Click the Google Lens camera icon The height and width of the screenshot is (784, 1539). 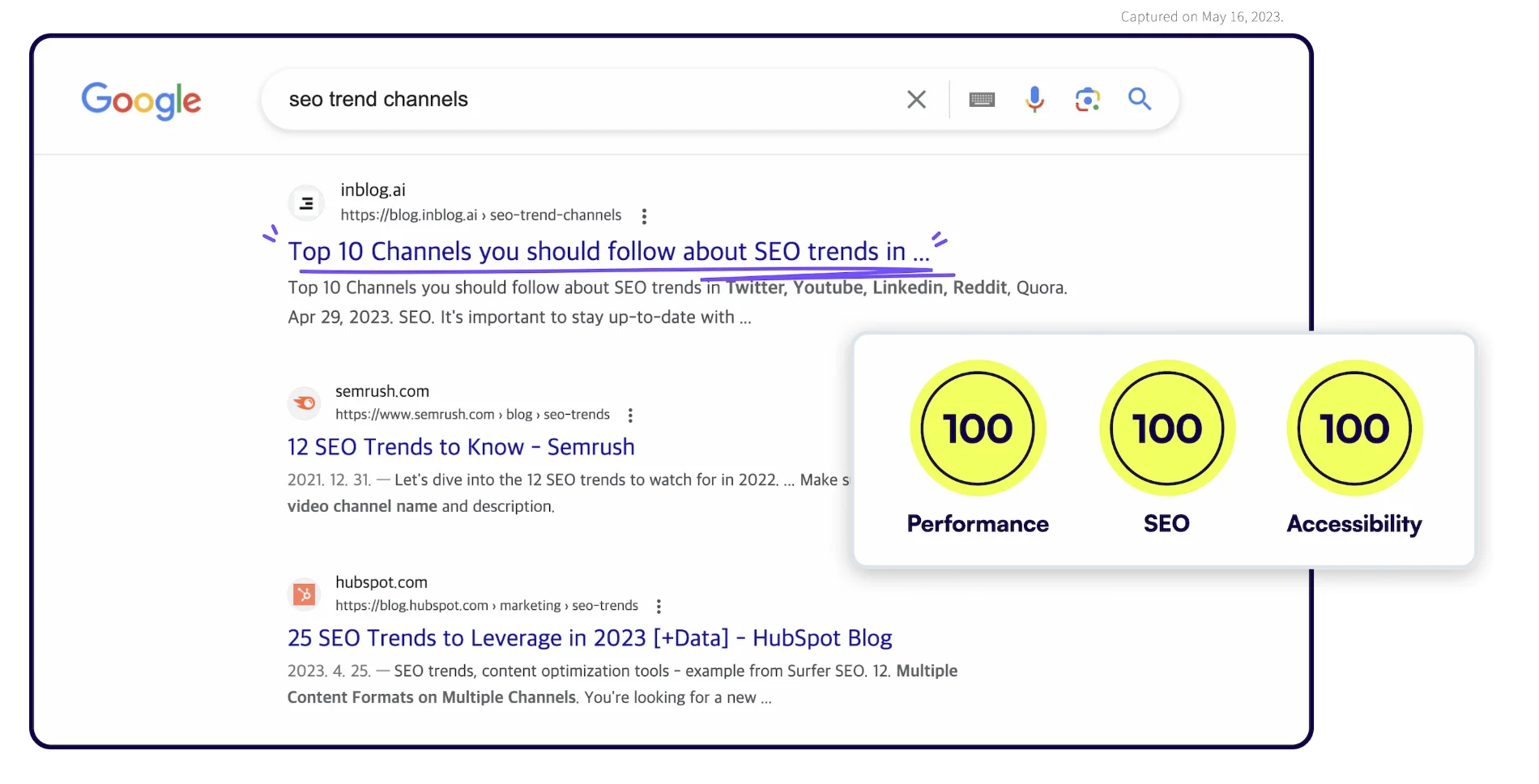coord(1087,99)
